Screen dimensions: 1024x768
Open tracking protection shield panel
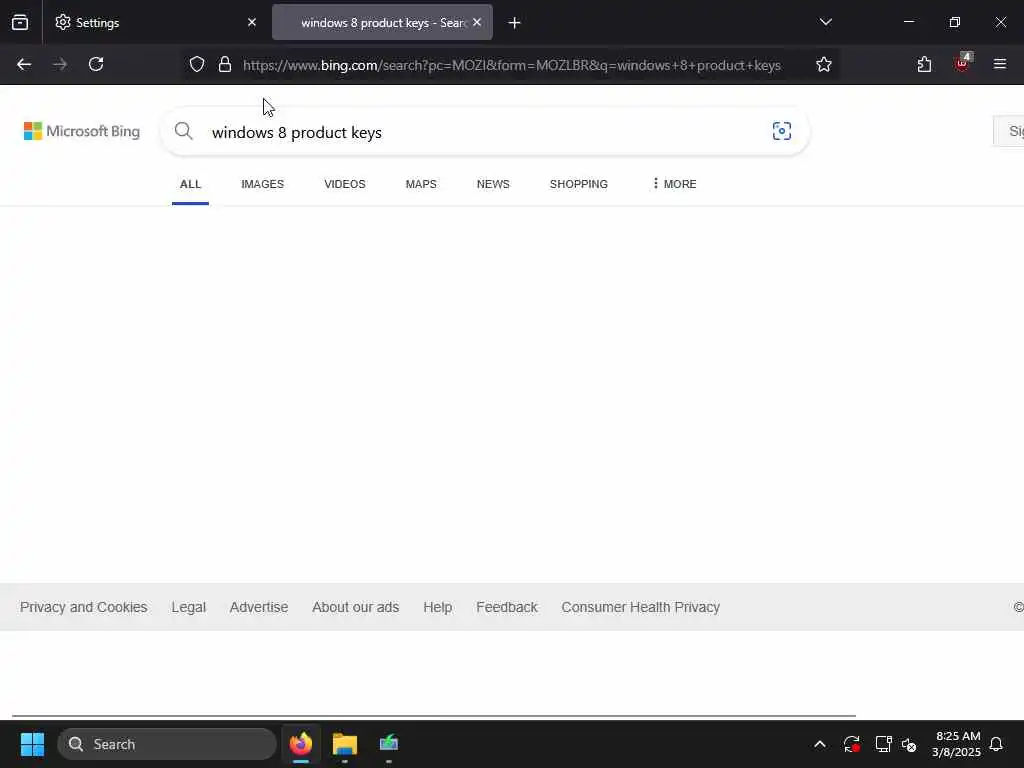[197, 64]
